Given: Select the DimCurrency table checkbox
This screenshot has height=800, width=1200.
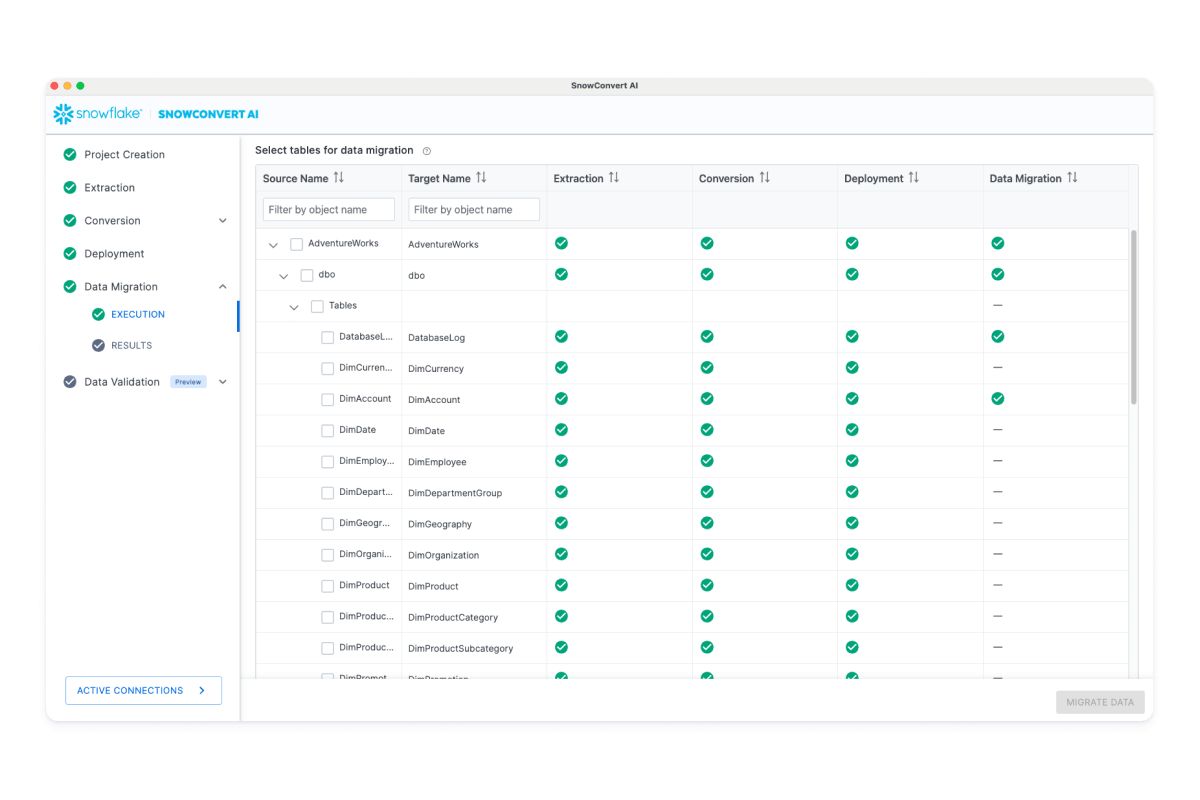Looking at the screenshot, I should 328,369.
